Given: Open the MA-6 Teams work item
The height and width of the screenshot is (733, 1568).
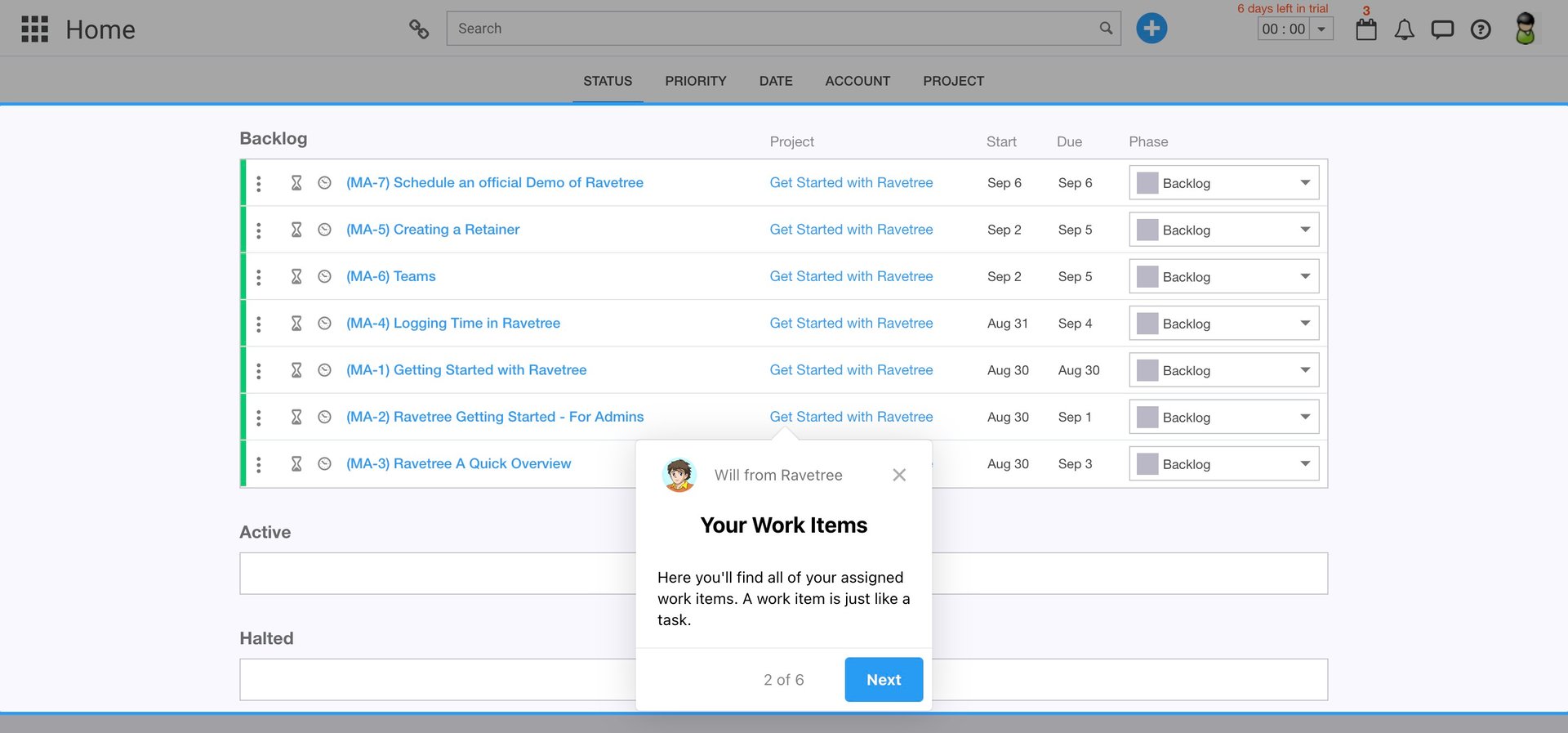Looking at the screenshot, I should coord(391,276).
